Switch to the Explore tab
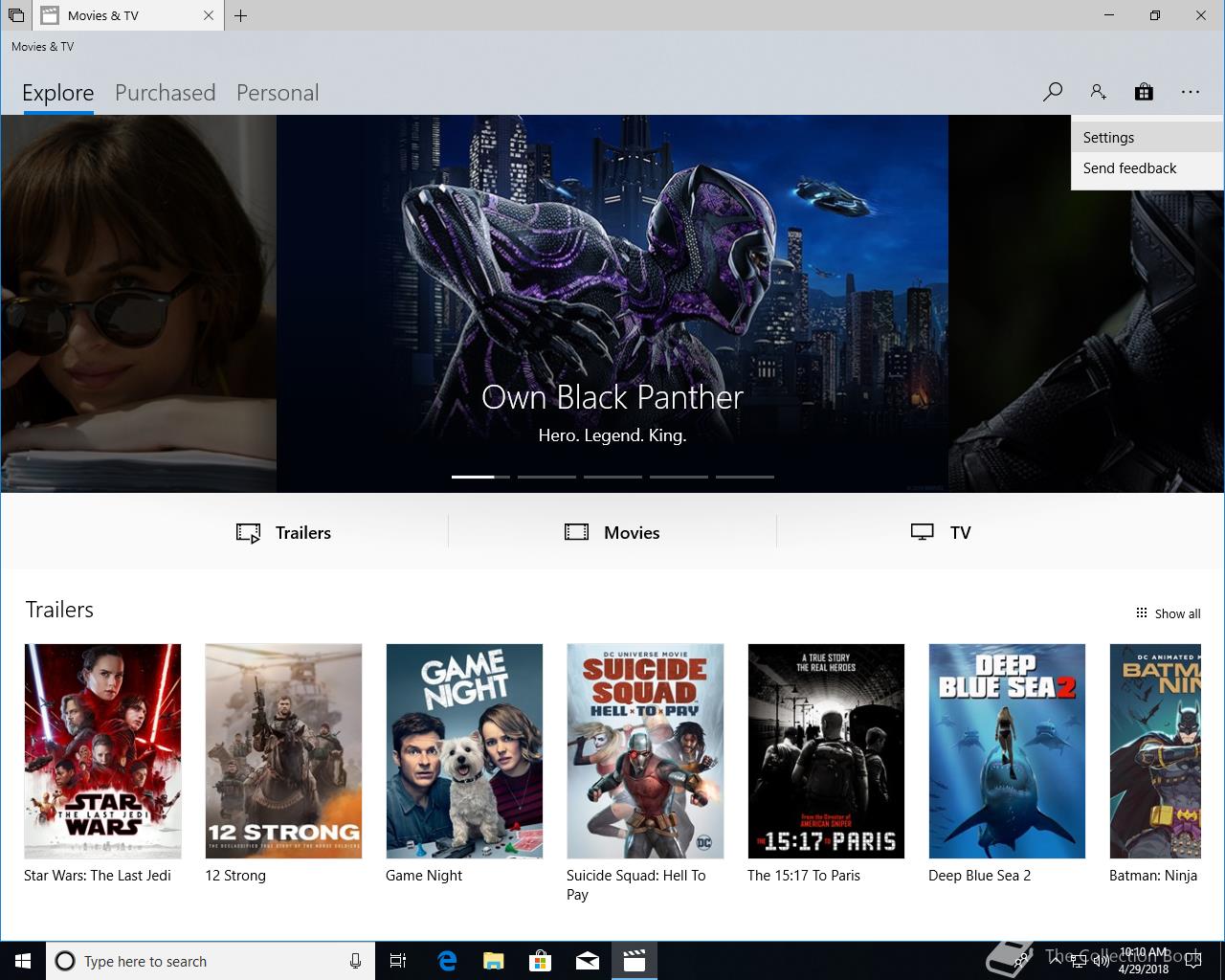The height and width of the screenshot is (980, 1225). click(58, 93)
